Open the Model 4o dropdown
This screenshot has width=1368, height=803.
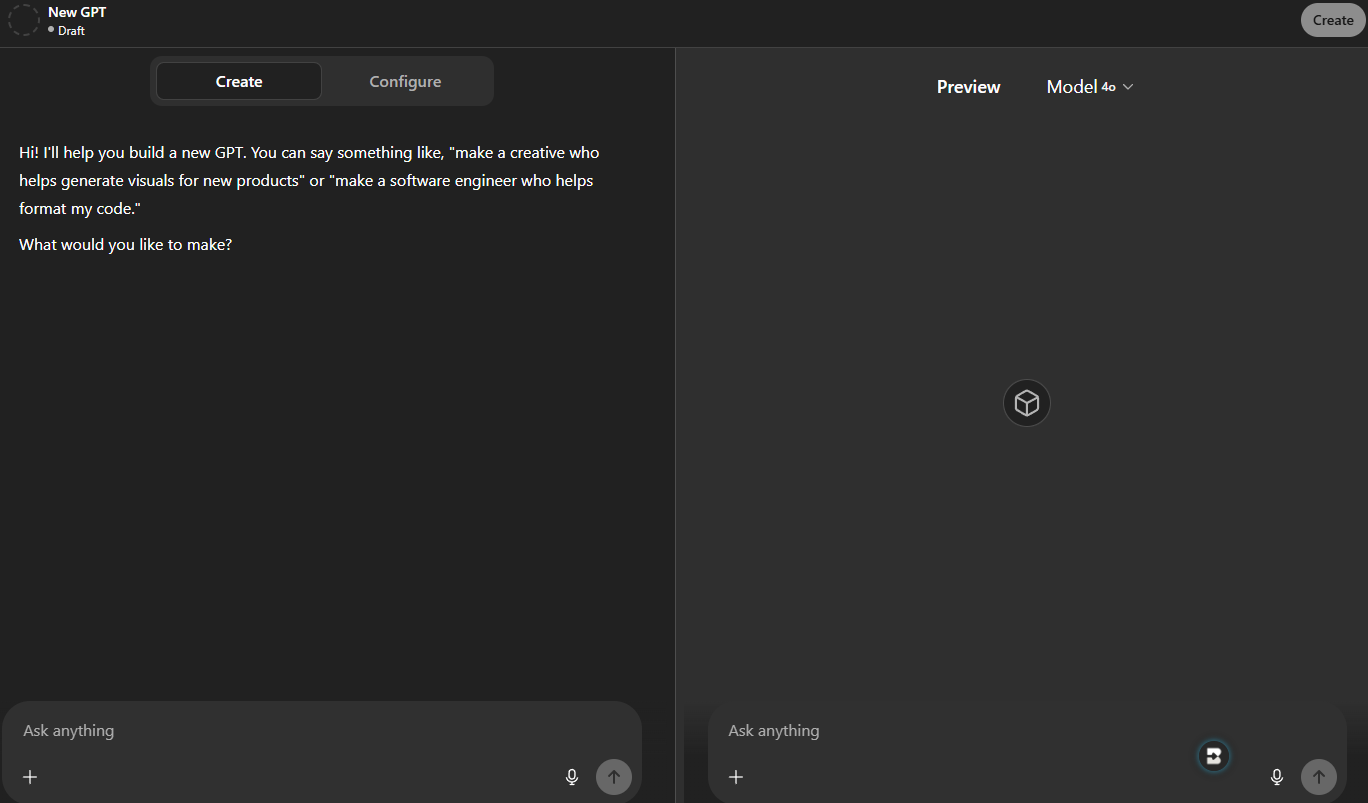pos(1089,87)
